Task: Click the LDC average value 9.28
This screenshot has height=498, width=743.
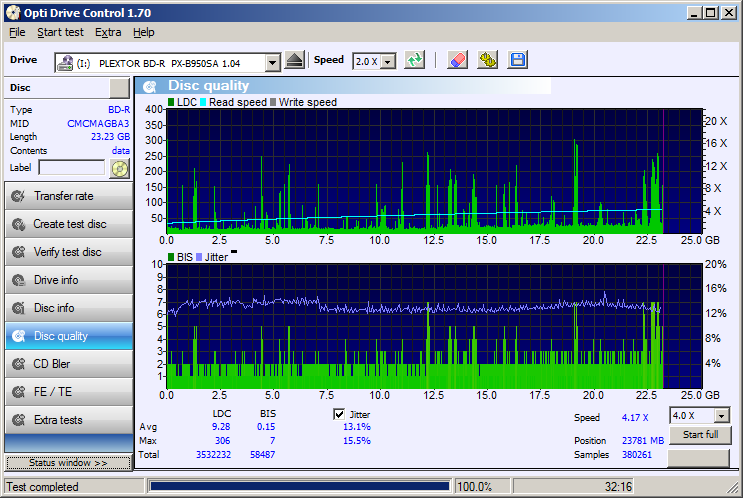Action: pos(221,427)
